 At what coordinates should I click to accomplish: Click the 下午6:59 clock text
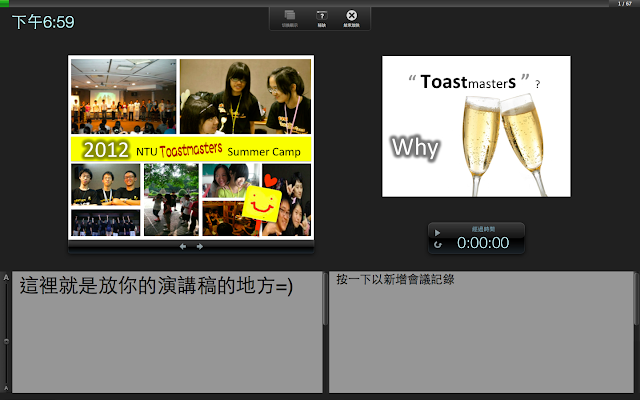click(x=43, y=22)
